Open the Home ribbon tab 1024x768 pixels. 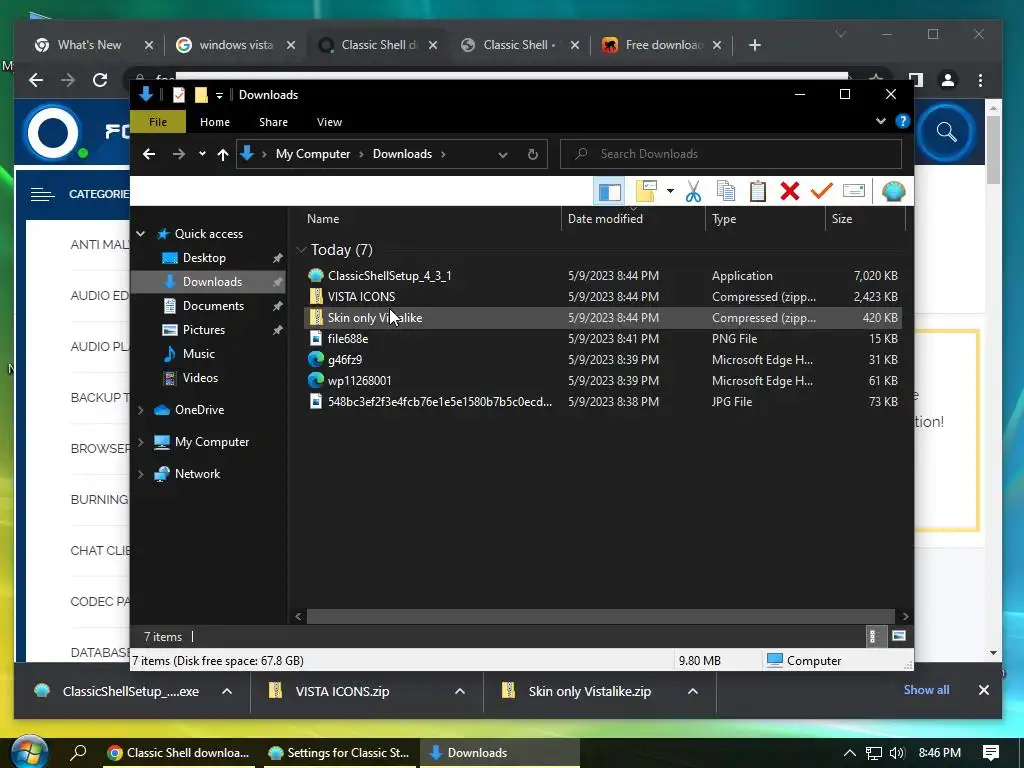(x=215, y=122)
